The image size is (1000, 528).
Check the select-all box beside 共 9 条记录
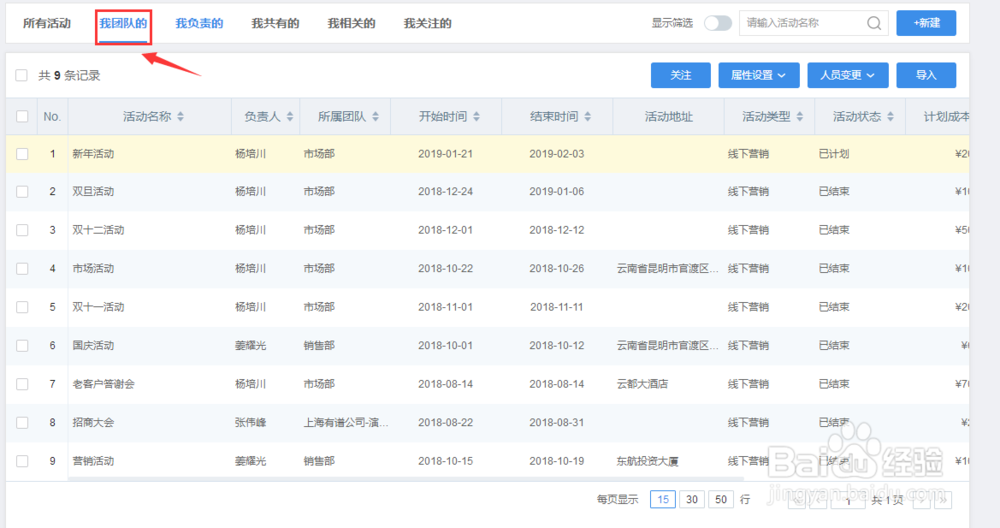click(x=22, y=75)
